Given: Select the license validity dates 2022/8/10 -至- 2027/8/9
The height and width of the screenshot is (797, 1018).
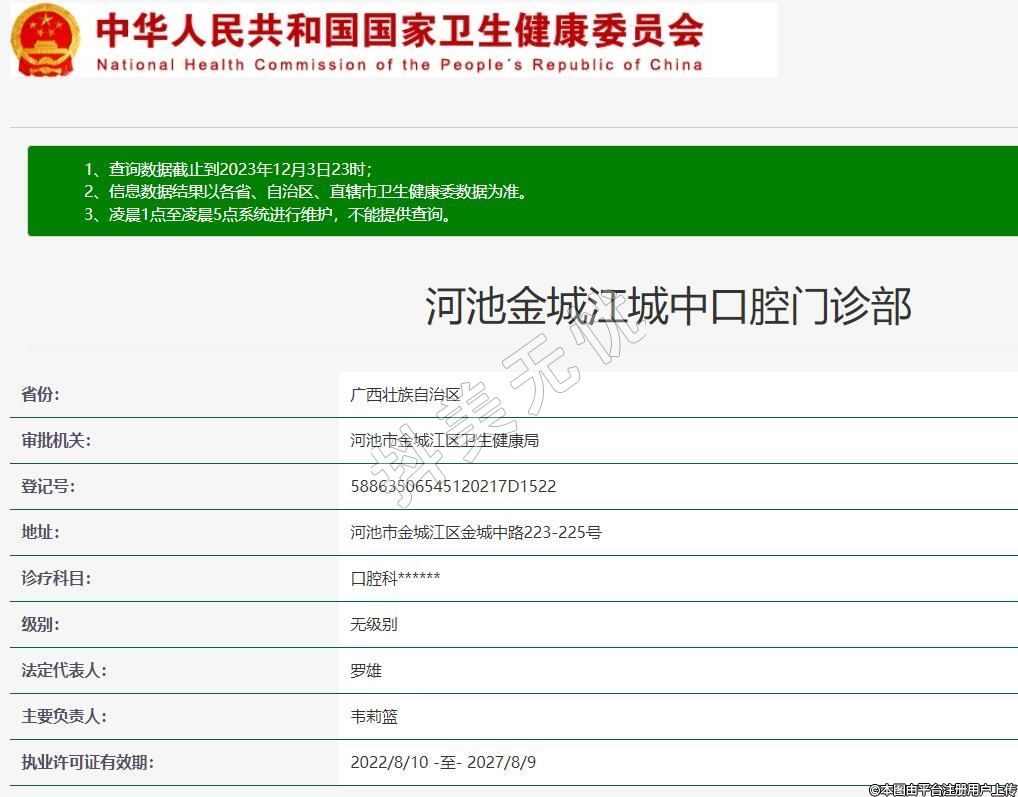Looking at the screenshot, I should pyautogui.click(x=443, y=763).
